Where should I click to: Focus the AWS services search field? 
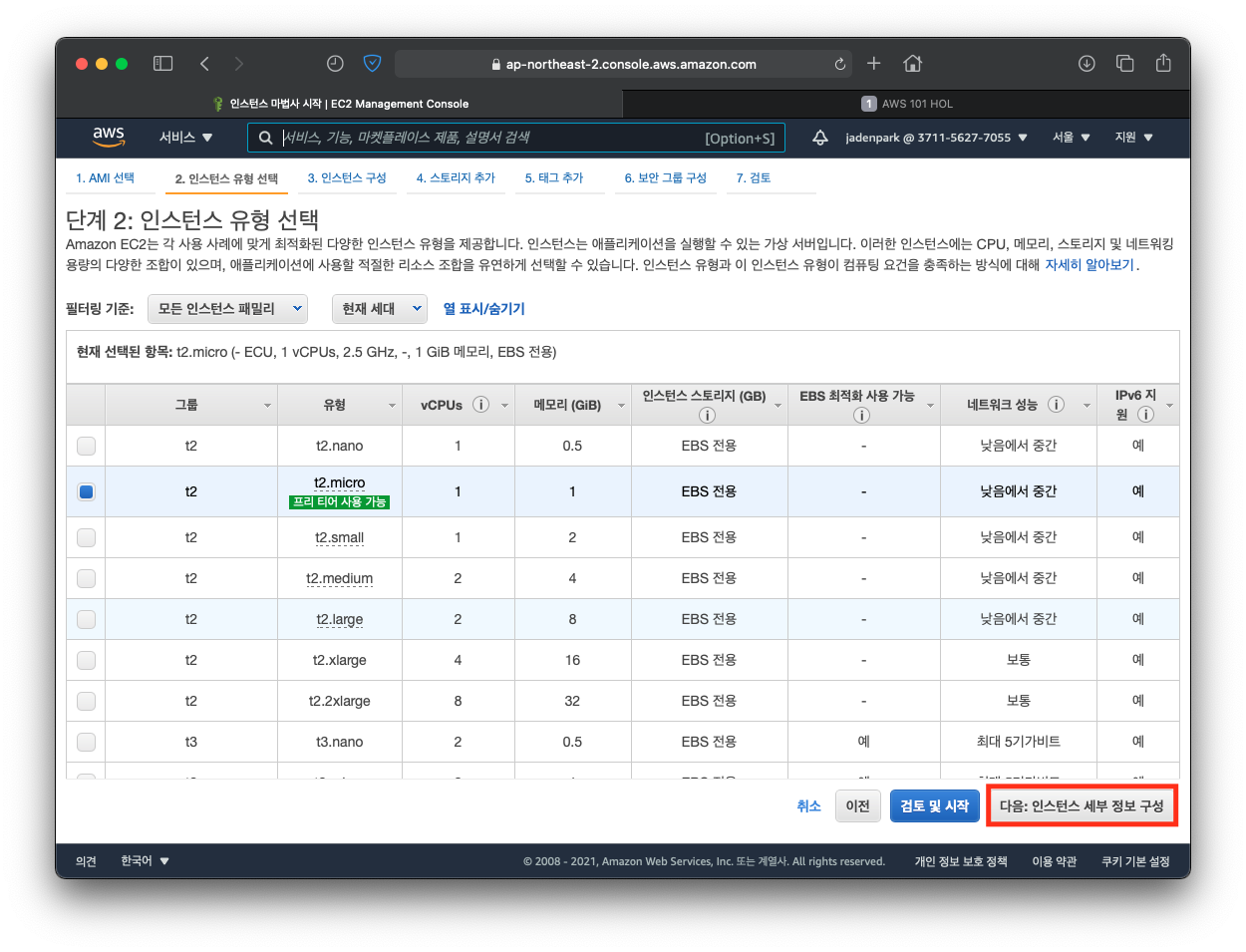pos(516,138)
